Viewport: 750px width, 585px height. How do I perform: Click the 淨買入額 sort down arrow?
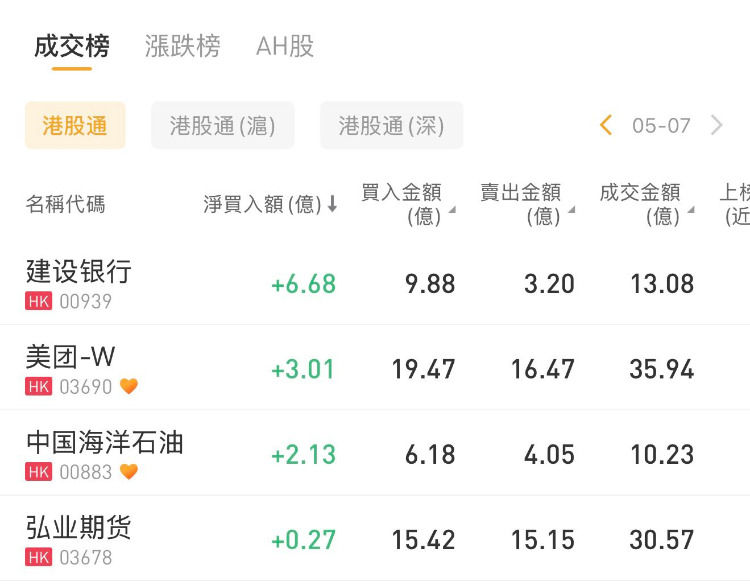click(332, 205)
